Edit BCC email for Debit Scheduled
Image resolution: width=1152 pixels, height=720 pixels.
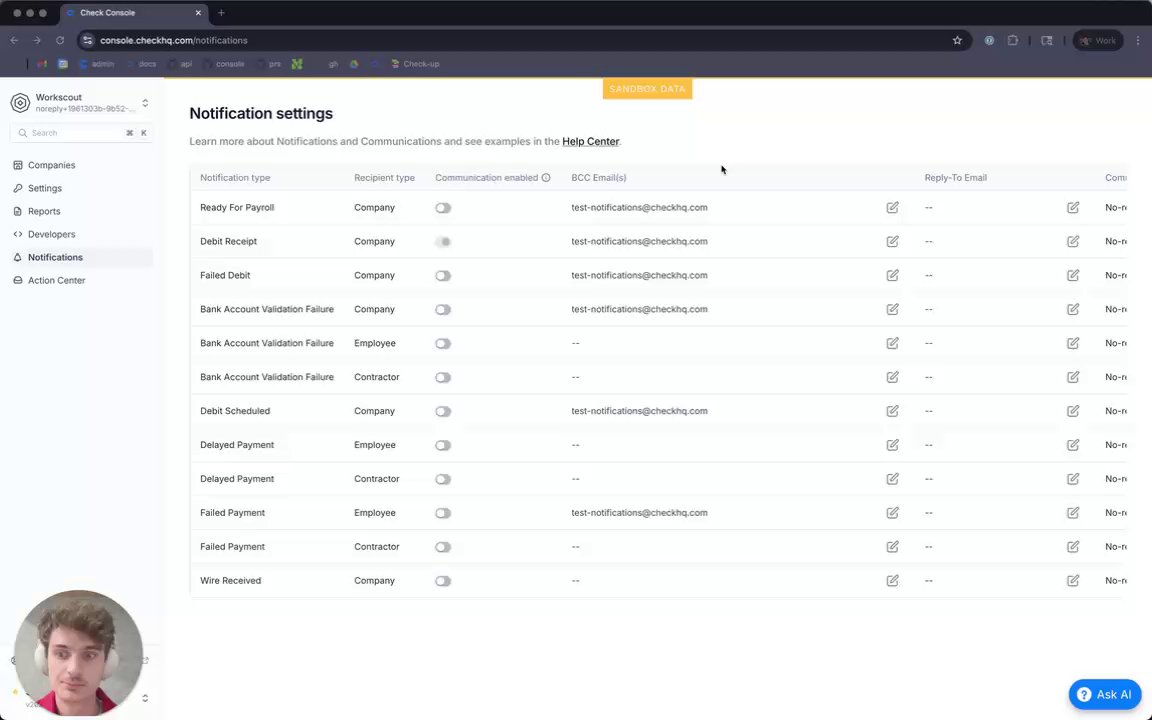[892, 411]
